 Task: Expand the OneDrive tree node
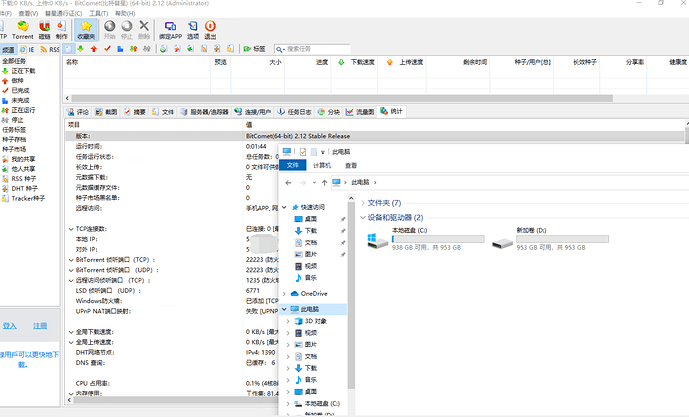point(285,293)
